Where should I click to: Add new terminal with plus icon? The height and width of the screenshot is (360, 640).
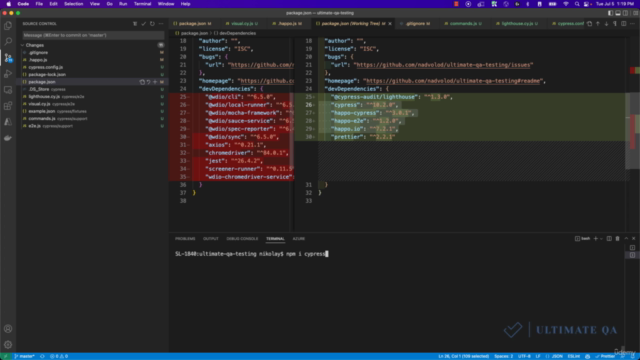(596, 238)
